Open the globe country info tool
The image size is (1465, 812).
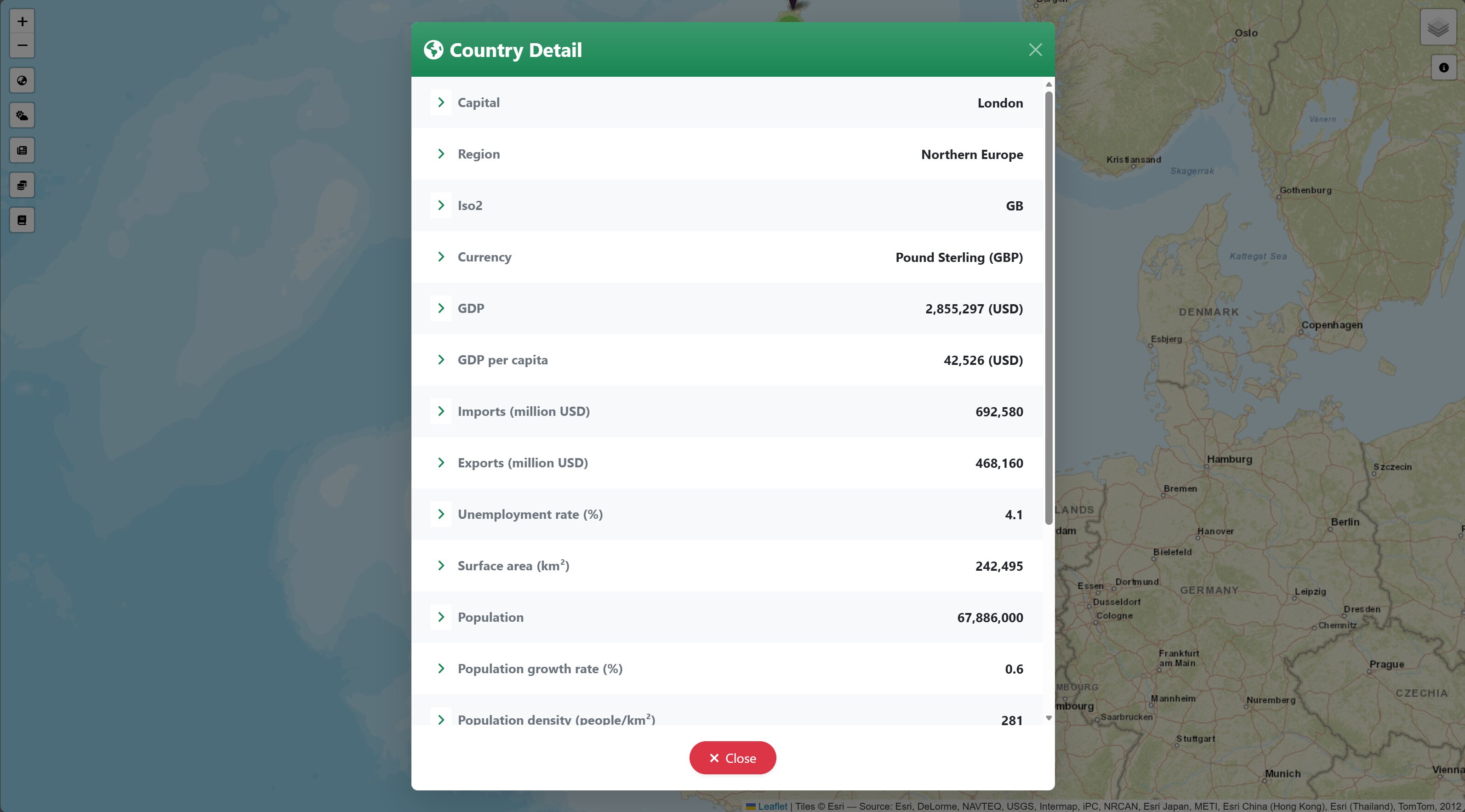[x=22, y=81]
